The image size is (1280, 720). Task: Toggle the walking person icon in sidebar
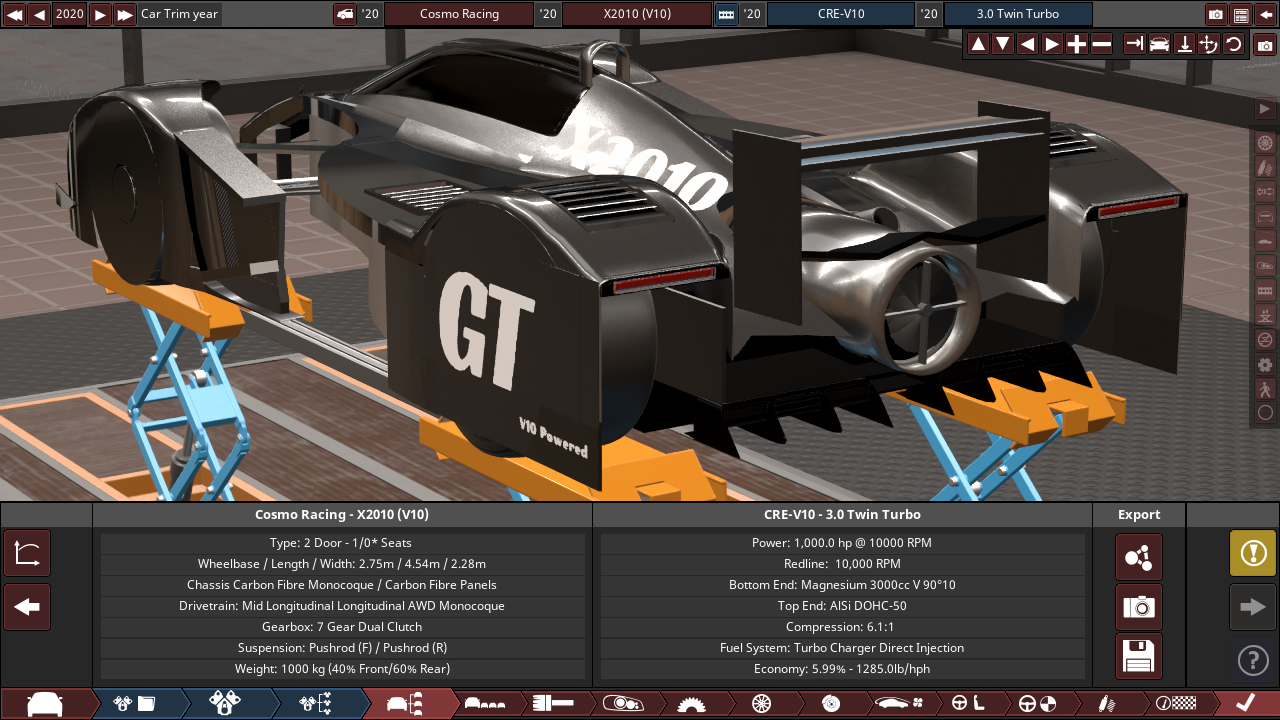point(1265,389)
